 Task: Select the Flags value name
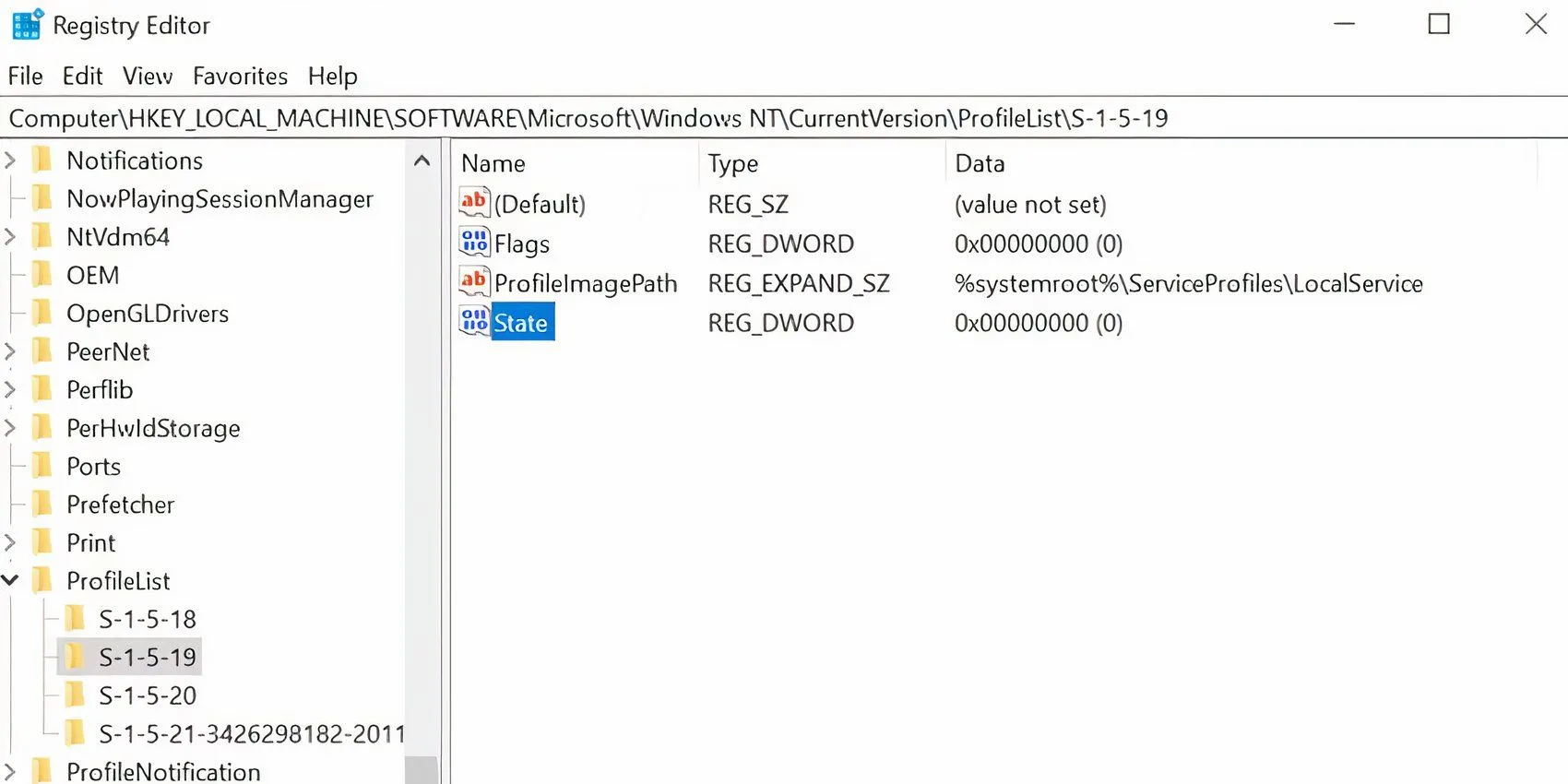(522, 244)
